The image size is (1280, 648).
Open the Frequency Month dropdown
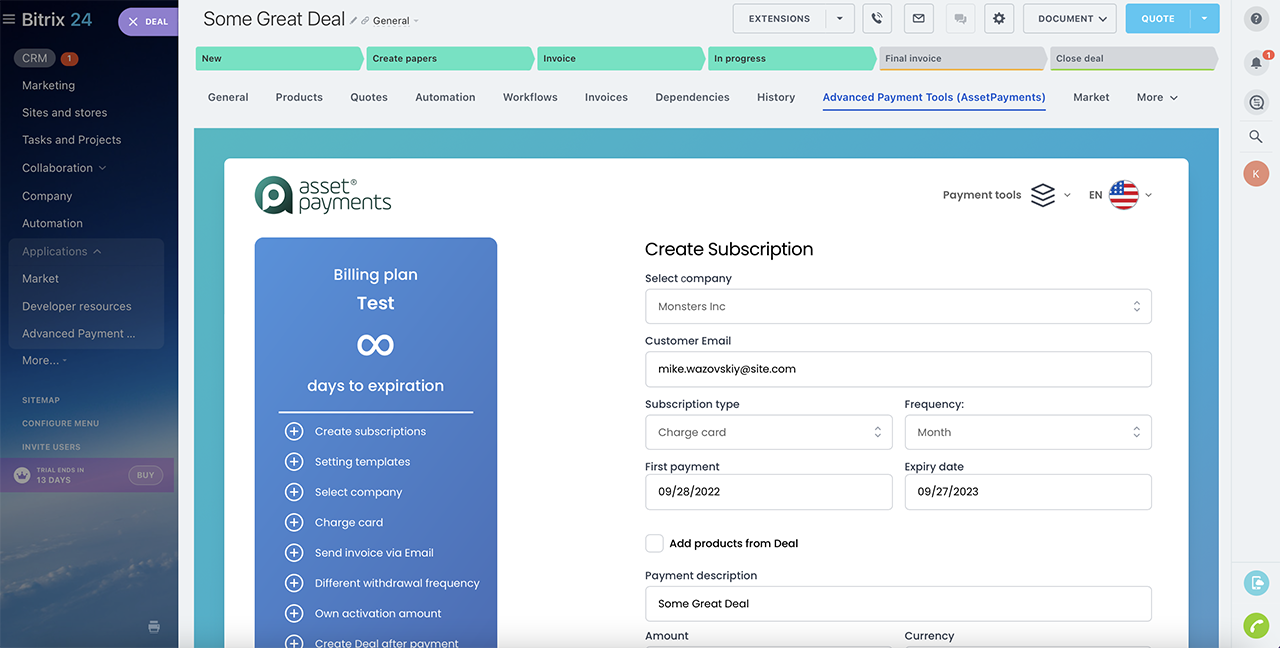(x=1027, y=432)
